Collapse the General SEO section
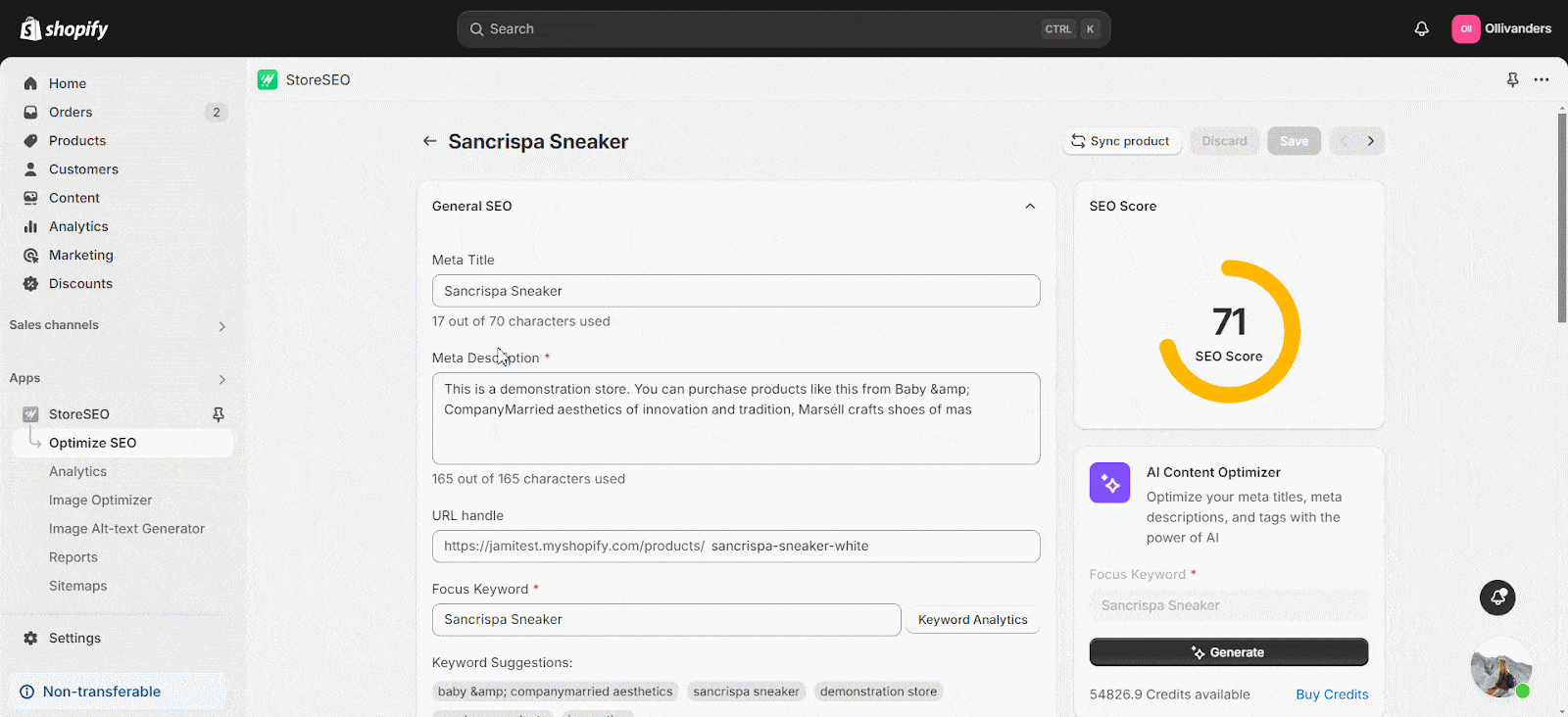1568x717 pixels. coord(1030,206)
